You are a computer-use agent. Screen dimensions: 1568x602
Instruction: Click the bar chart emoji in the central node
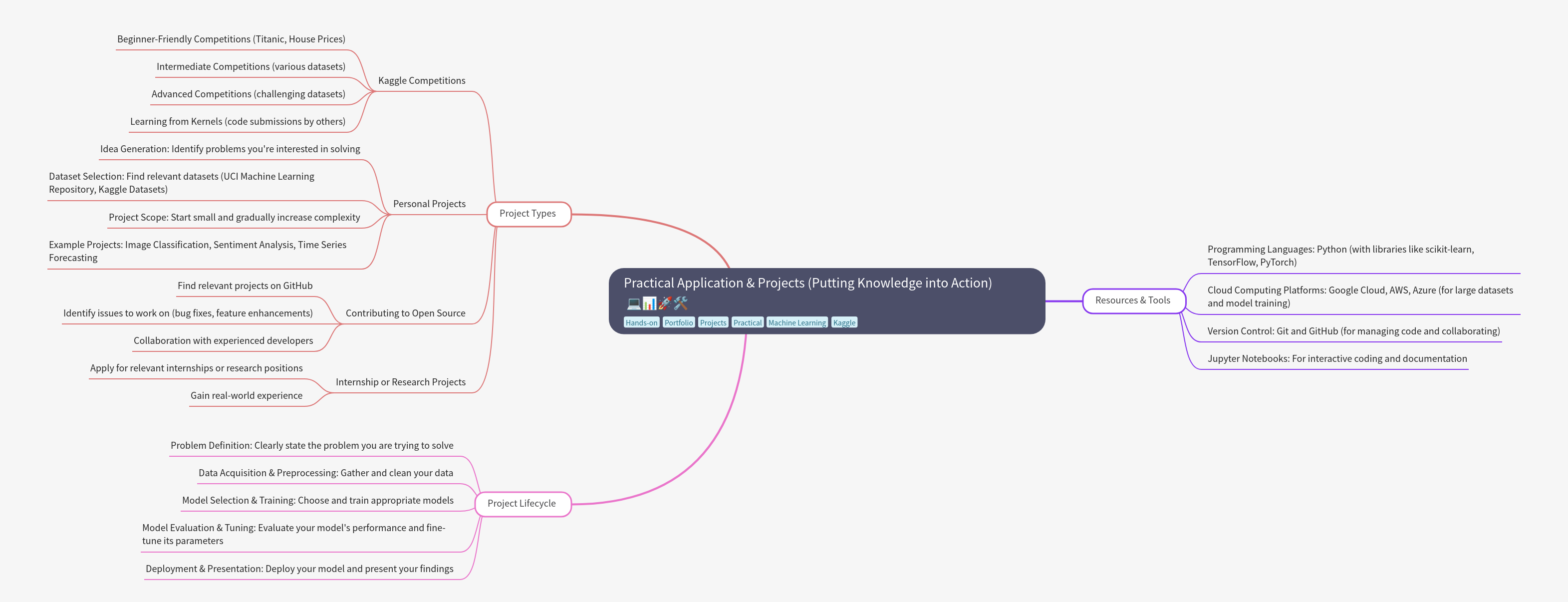tap(649, 302)
